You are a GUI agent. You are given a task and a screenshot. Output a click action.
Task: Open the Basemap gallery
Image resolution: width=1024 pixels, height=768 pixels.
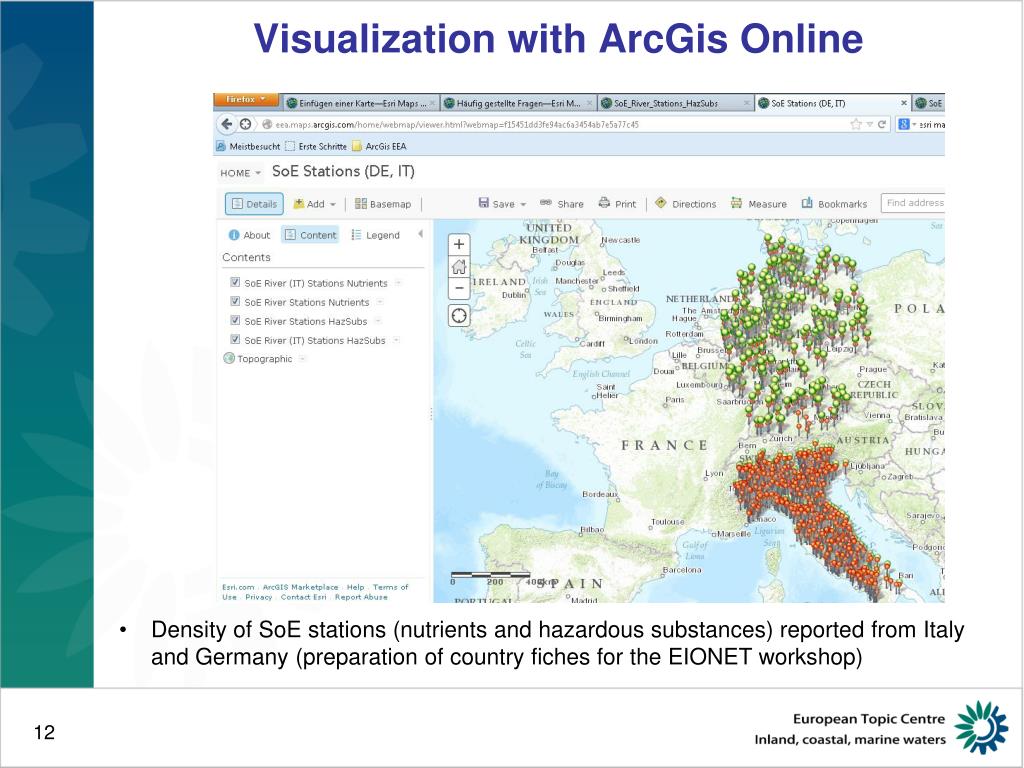click(383, 204)
